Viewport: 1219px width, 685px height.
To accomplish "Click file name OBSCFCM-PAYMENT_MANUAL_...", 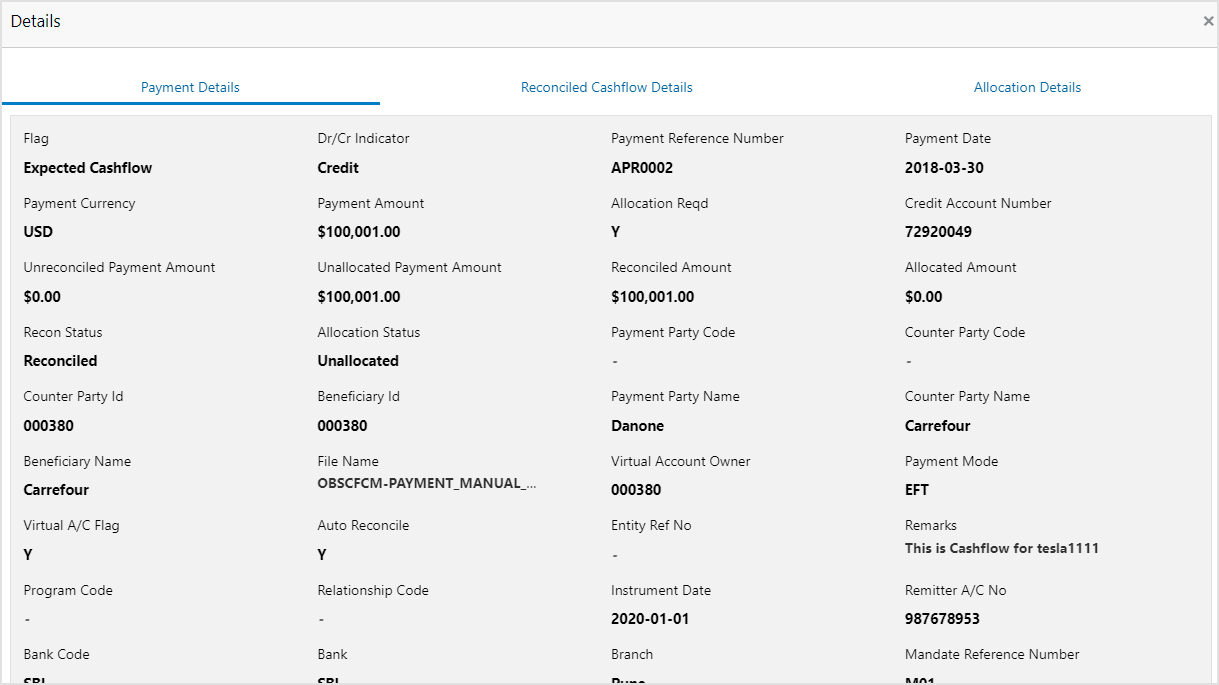I will pyautogui.click(x=427, y=484).
